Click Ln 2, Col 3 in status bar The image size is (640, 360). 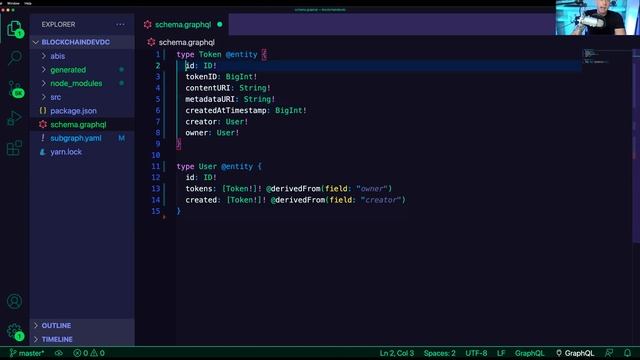tap(397, 353)
